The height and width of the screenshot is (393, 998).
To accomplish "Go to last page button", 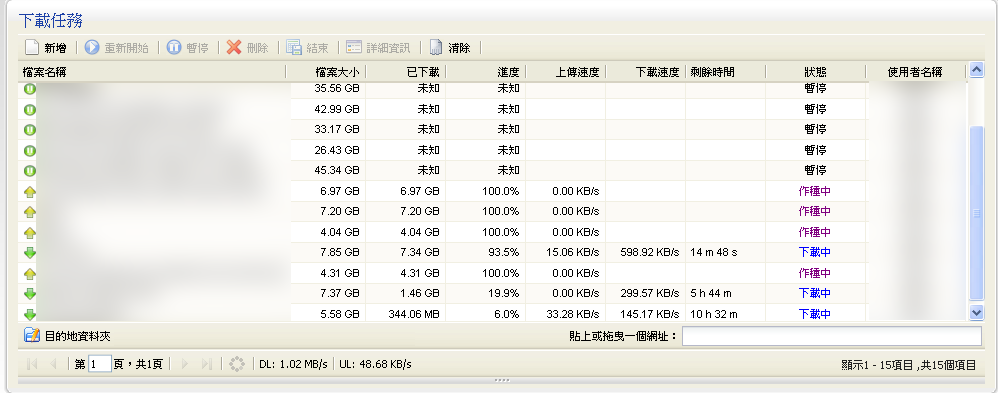I will (x=206, y=364).
